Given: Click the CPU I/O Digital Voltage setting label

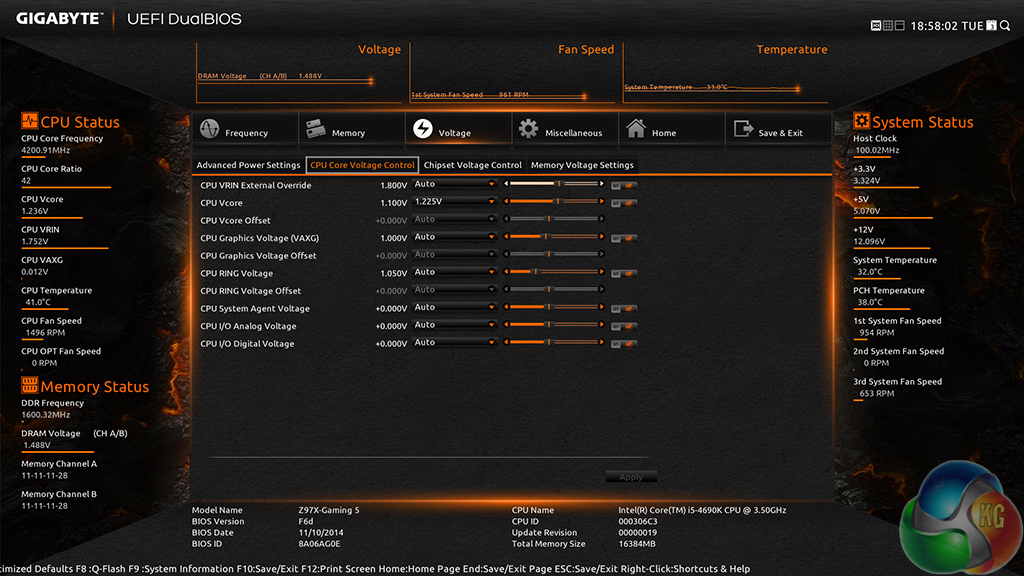Looking at the screenshot, I should click(x=247, y=344).
